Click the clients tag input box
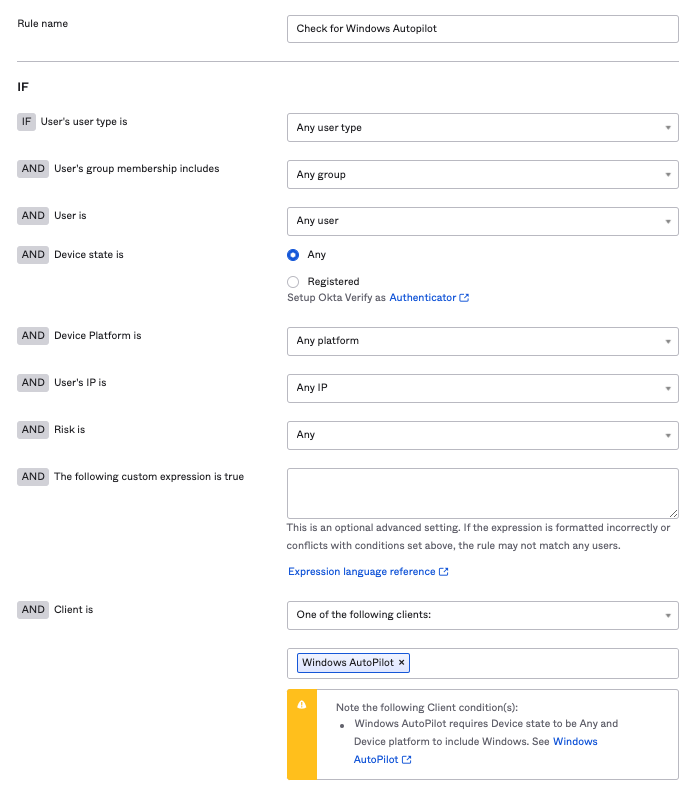Image resolution: width=690 pixels, height=789 pixels. pos(540,663)
